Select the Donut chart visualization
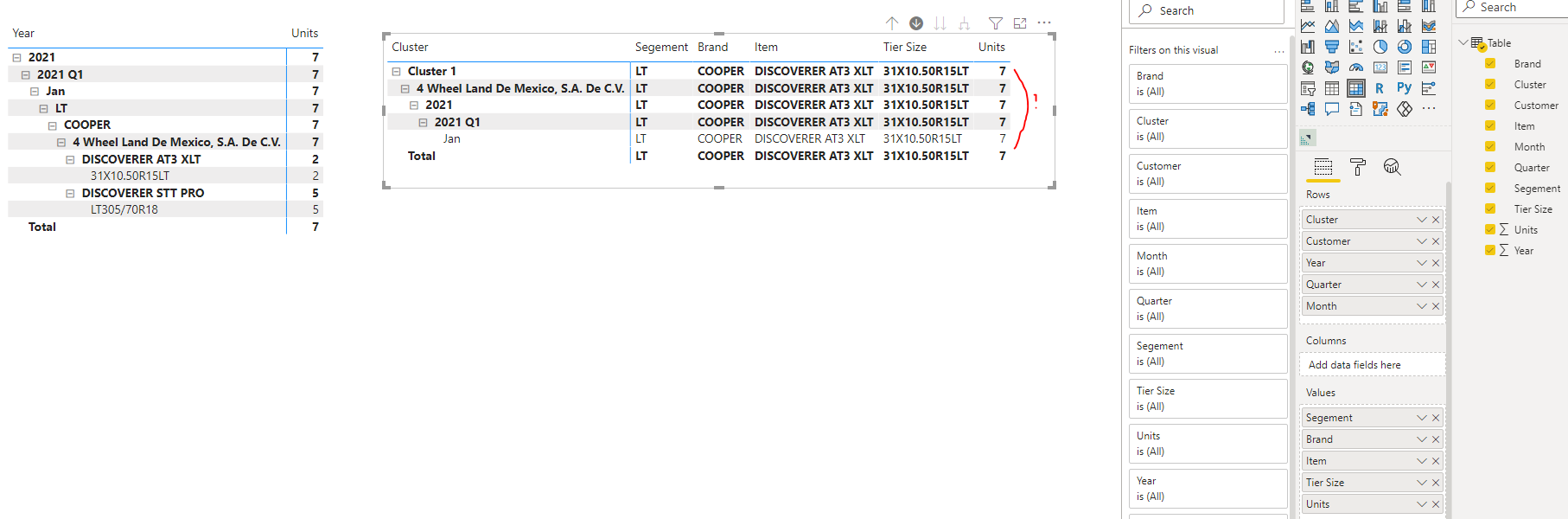 tap(1405, 47)
